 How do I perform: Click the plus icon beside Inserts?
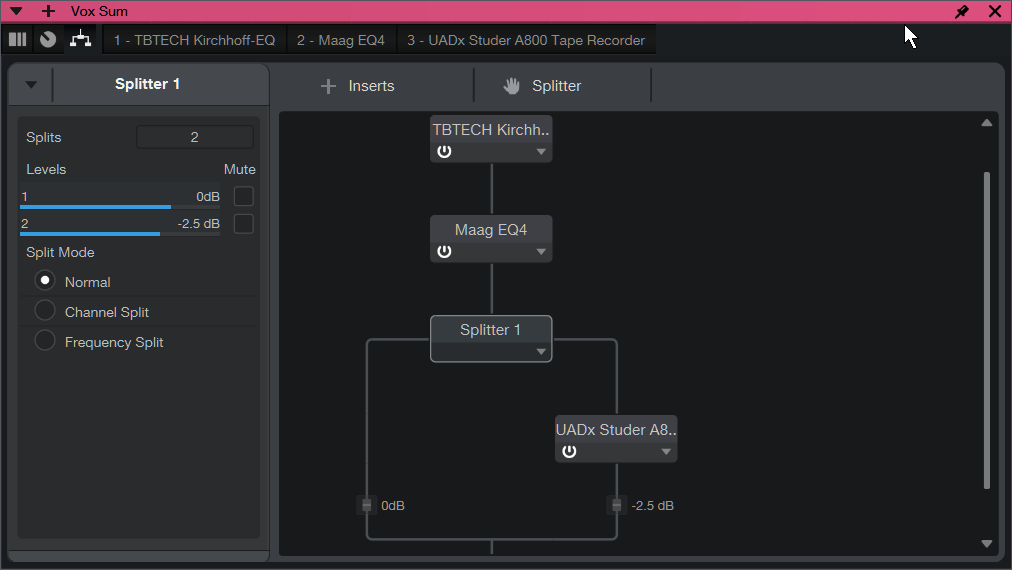pyautogui.click(x=328, y=86)
